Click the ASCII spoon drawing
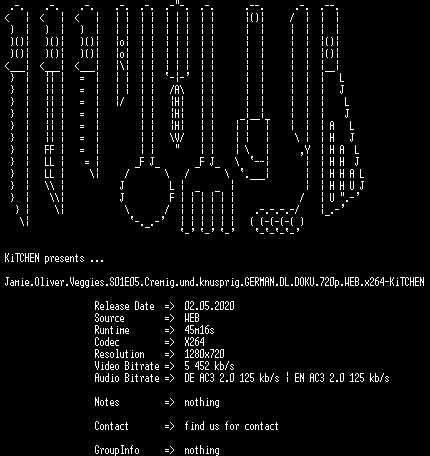Image resolution: width=430 pixels, height=456 pixels. (x=147, y=117)
